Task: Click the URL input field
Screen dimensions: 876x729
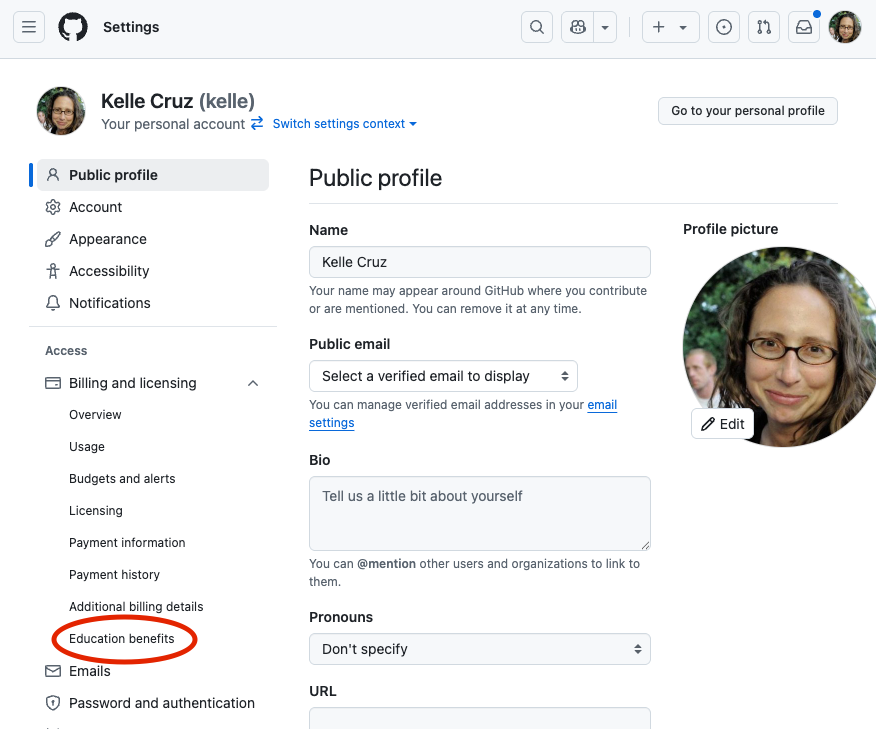Action: coord(480,718)
